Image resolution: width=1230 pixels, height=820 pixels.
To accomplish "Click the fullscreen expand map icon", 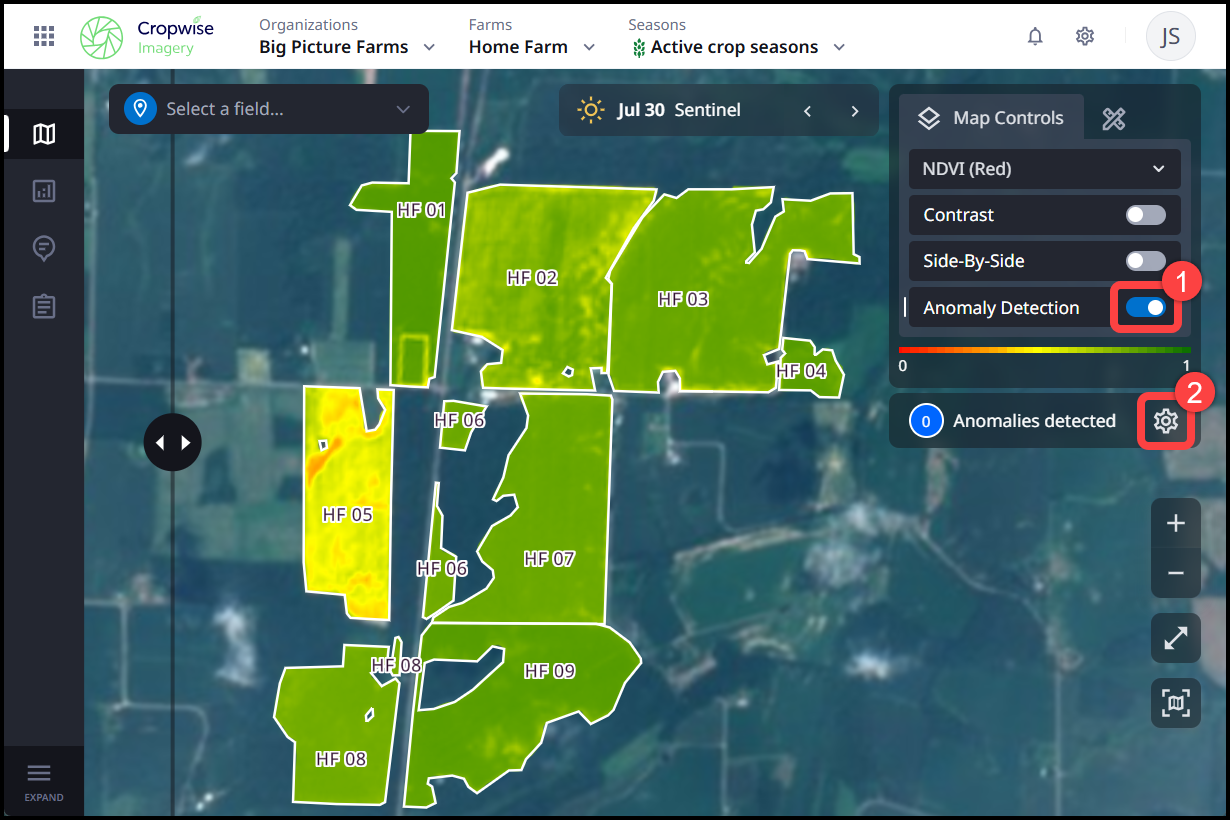I will tap(1175, 638).
